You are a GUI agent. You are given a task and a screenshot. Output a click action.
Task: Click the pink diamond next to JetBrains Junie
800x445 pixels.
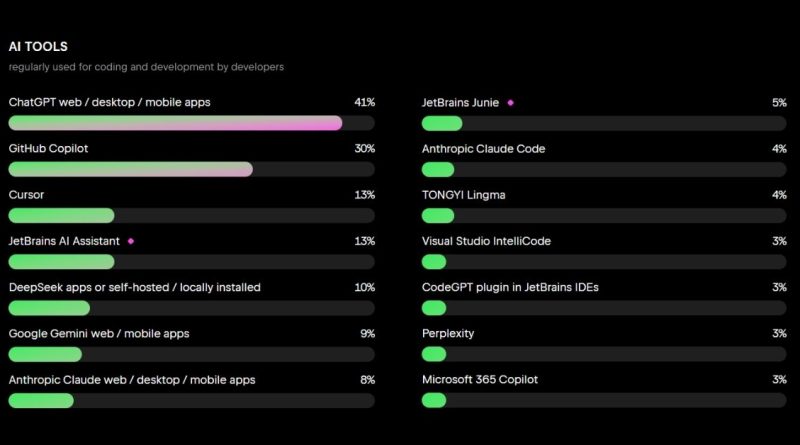[x=510, y=102]
